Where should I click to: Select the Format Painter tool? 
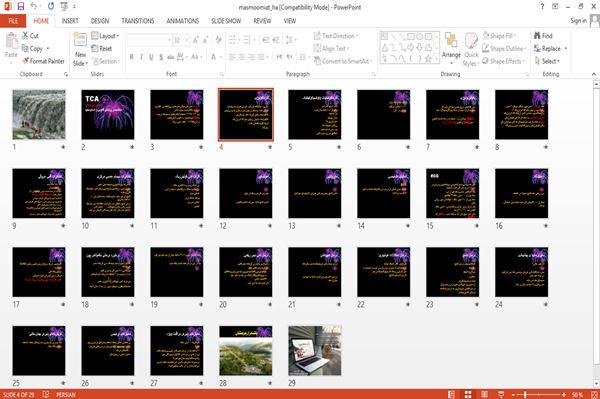[43, 61]
